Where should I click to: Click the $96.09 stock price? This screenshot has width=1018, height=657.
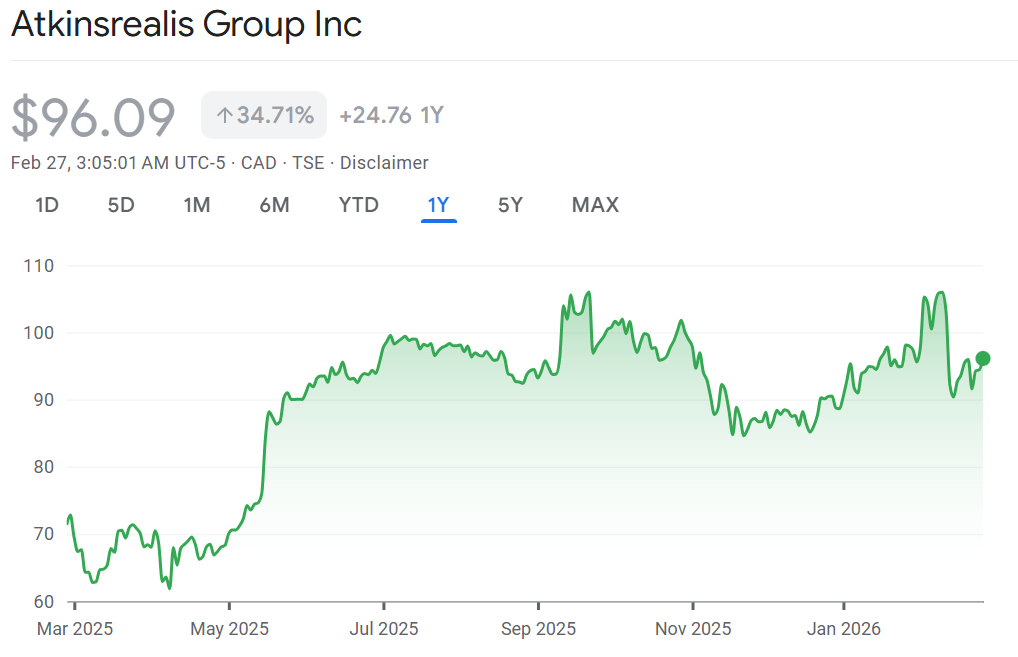tap(93, 117)
